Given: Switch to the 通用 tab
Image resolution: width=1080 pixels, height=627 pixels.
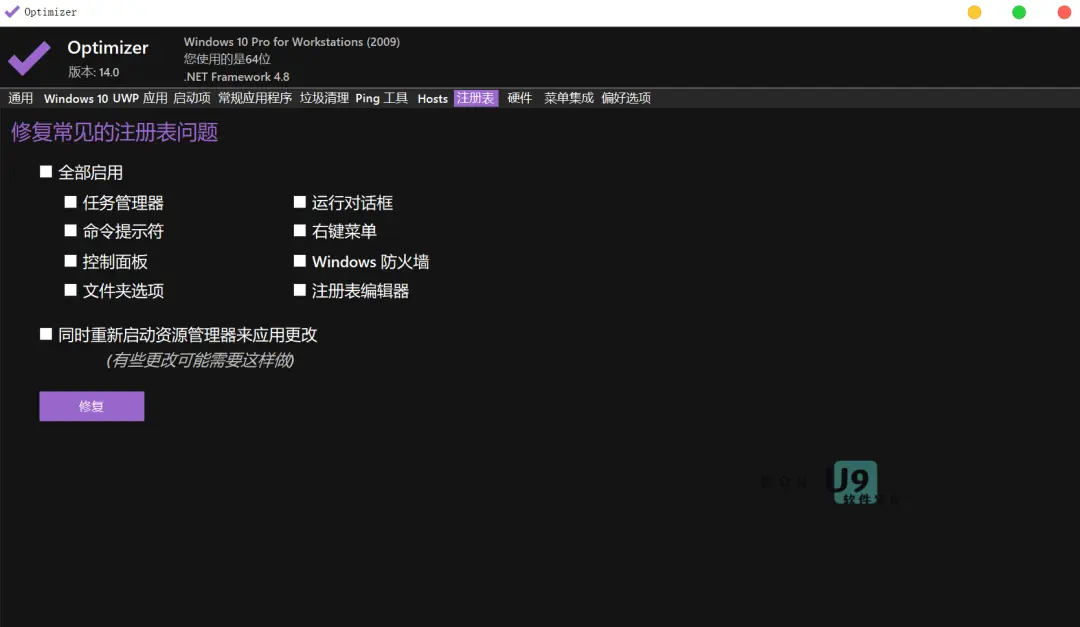Looking at the screenshot, I should click(21, 98).
